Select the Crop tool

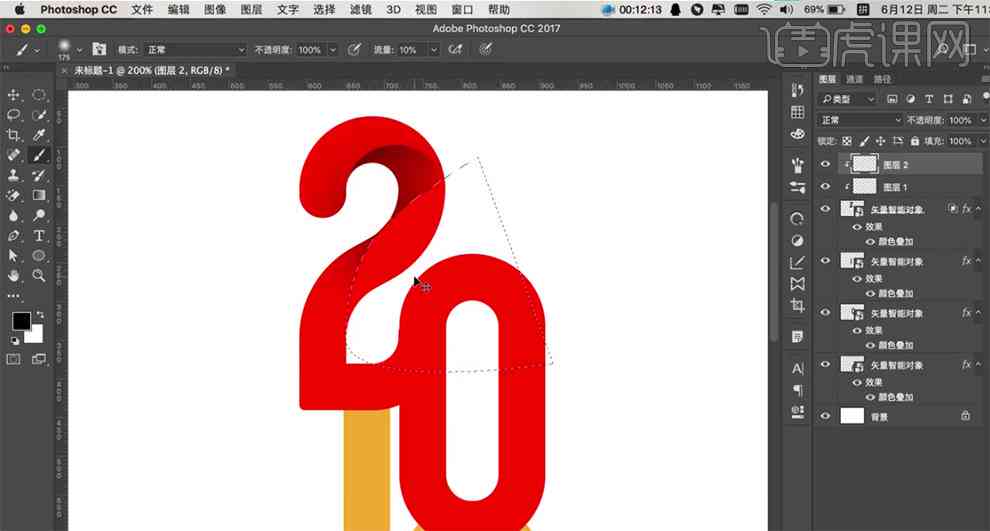[13, 135]
